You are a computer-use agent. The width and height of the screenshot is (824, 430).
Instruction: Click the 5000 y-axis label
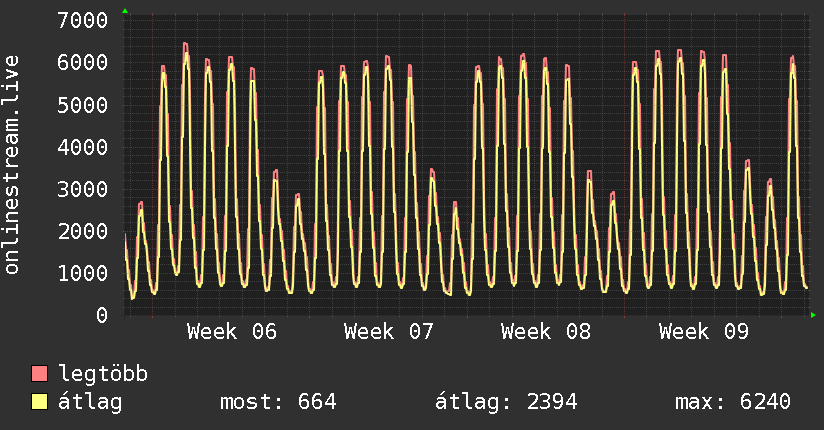click(83, 105)
